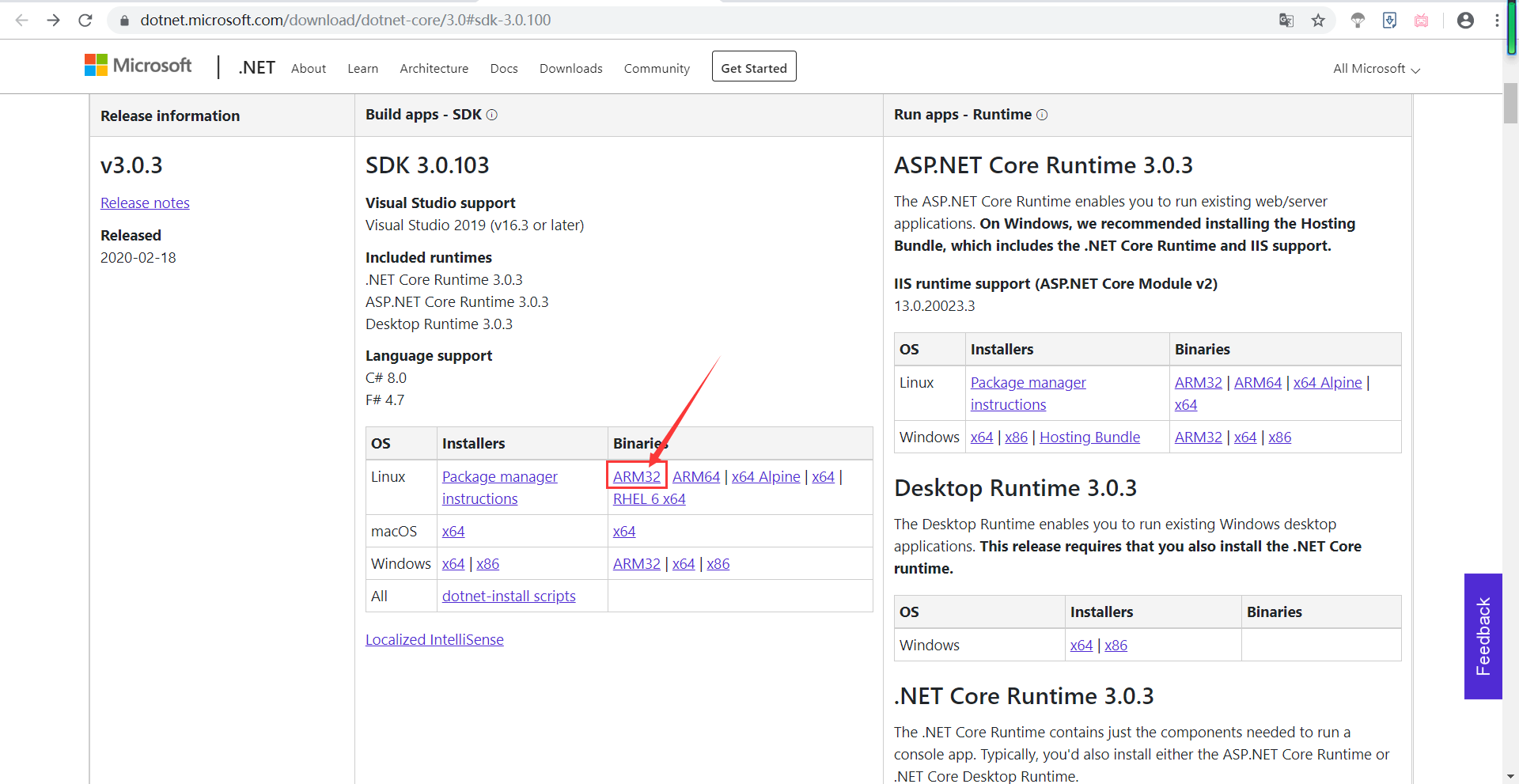This screenshot has height=784, width=1519.
Task: Open the dotnet-install scripts link
Action: pyautogui.click(x=509, y=597)
